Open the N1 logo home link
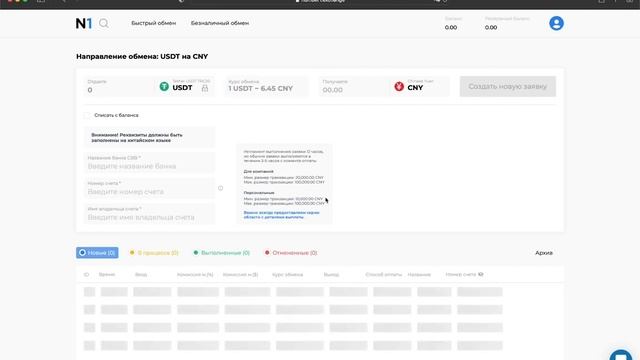640x360 pixels. point(84,23)
